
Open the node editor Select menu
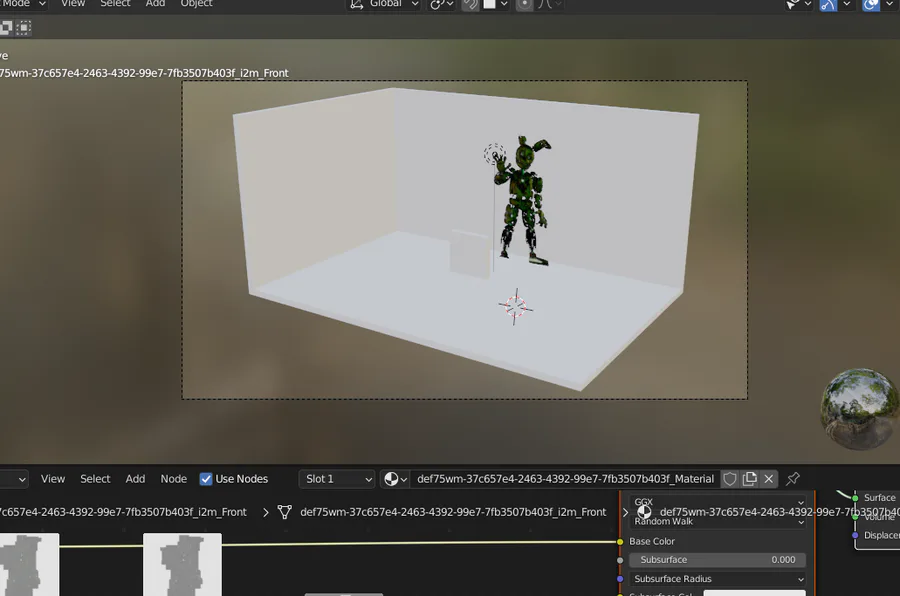[95, 479]
